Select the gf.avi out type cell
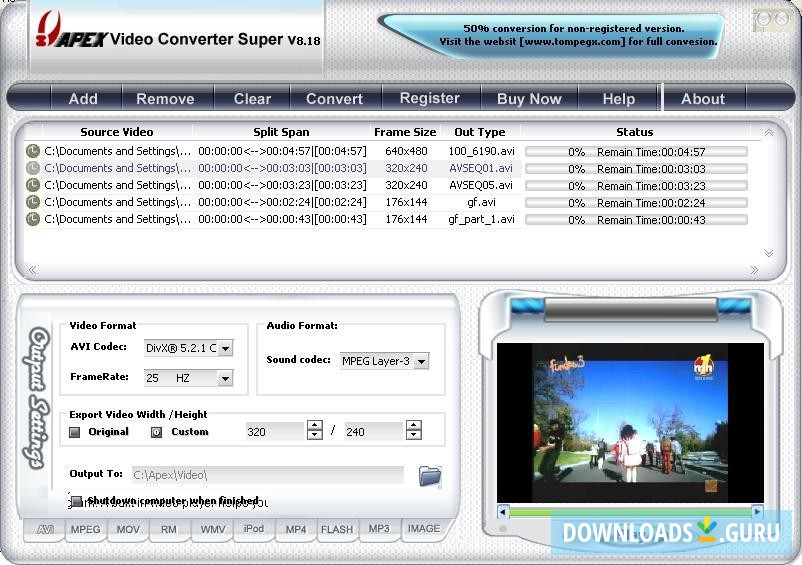Image resolution: width=802 pixels, height=565 pixels. click(481, 202)
